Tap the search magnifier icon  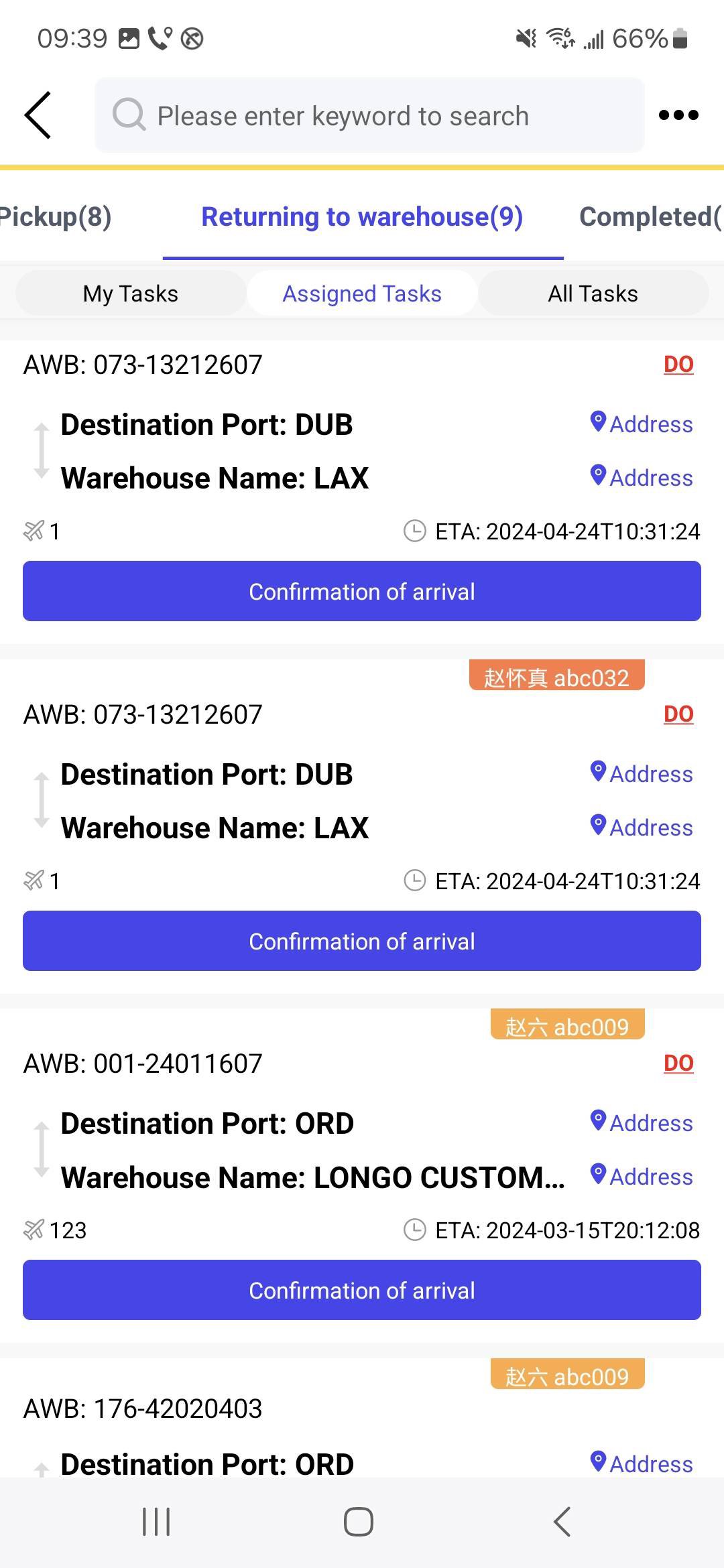(129, 115)
